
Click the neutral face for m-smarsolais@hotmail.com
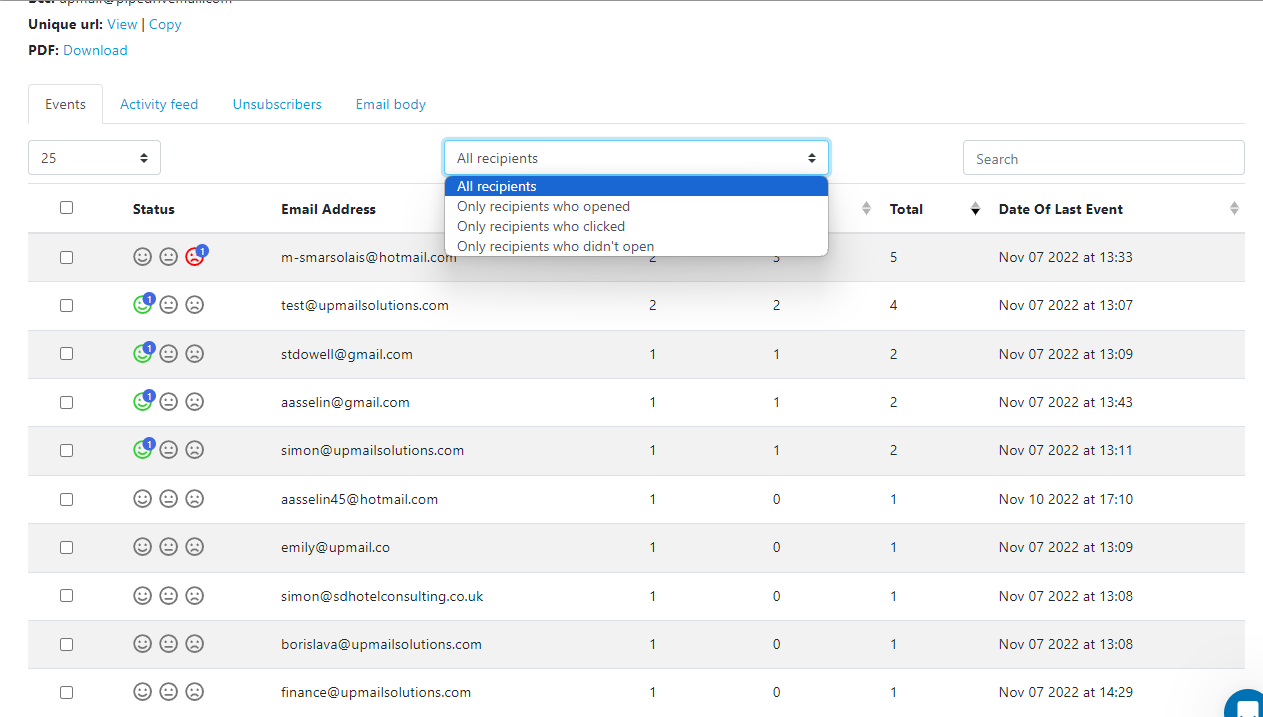[x=168, y=257]
